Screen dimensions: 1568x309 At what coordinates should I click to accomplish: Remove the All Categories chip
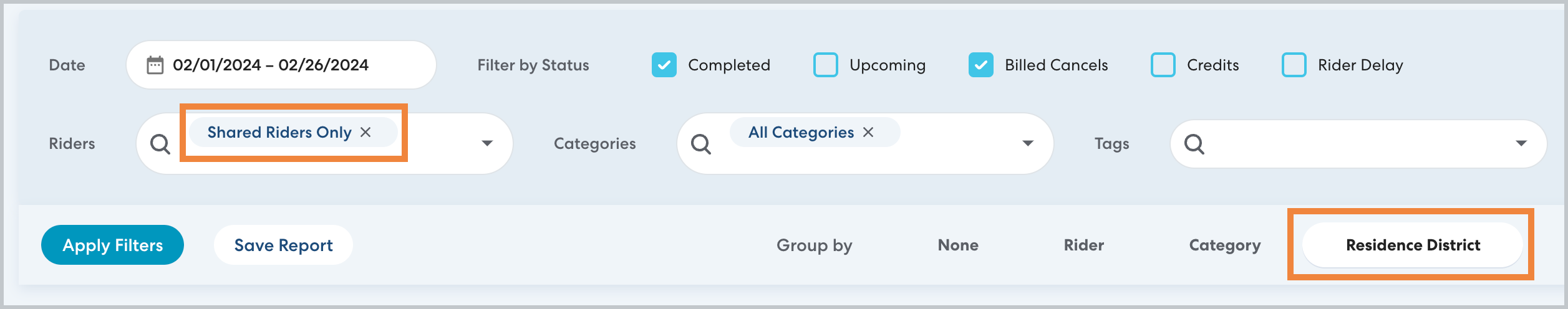click(868, 132)
